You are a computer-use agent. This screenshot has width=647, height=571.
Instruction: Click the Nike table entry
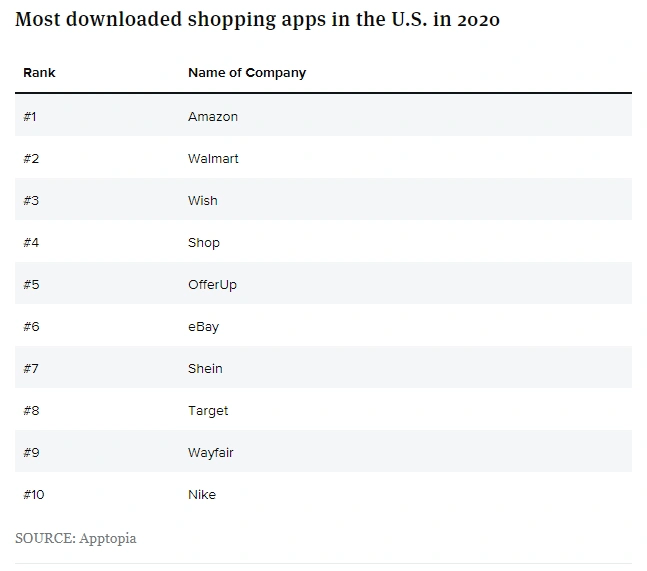click(x=202, y=495)
